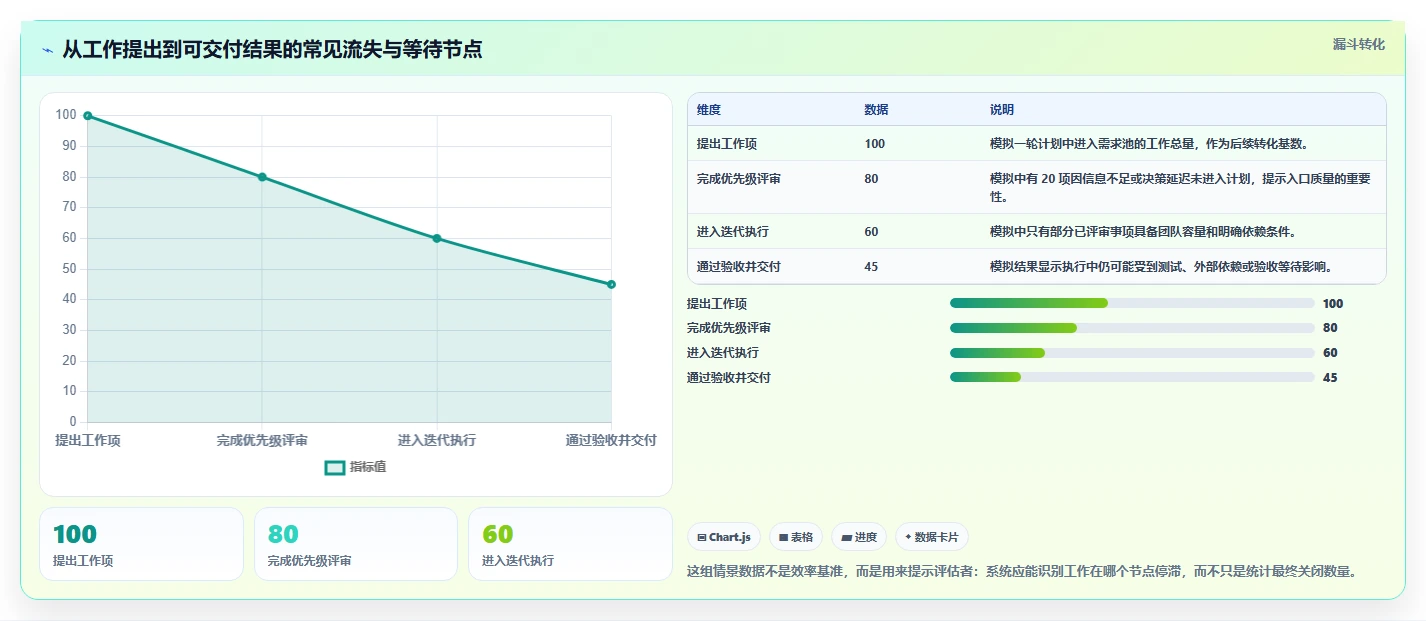Screen dimensions: 1426x621
Task: Click the 进入迭代执行 table row cell
Action: click(733, 232)
